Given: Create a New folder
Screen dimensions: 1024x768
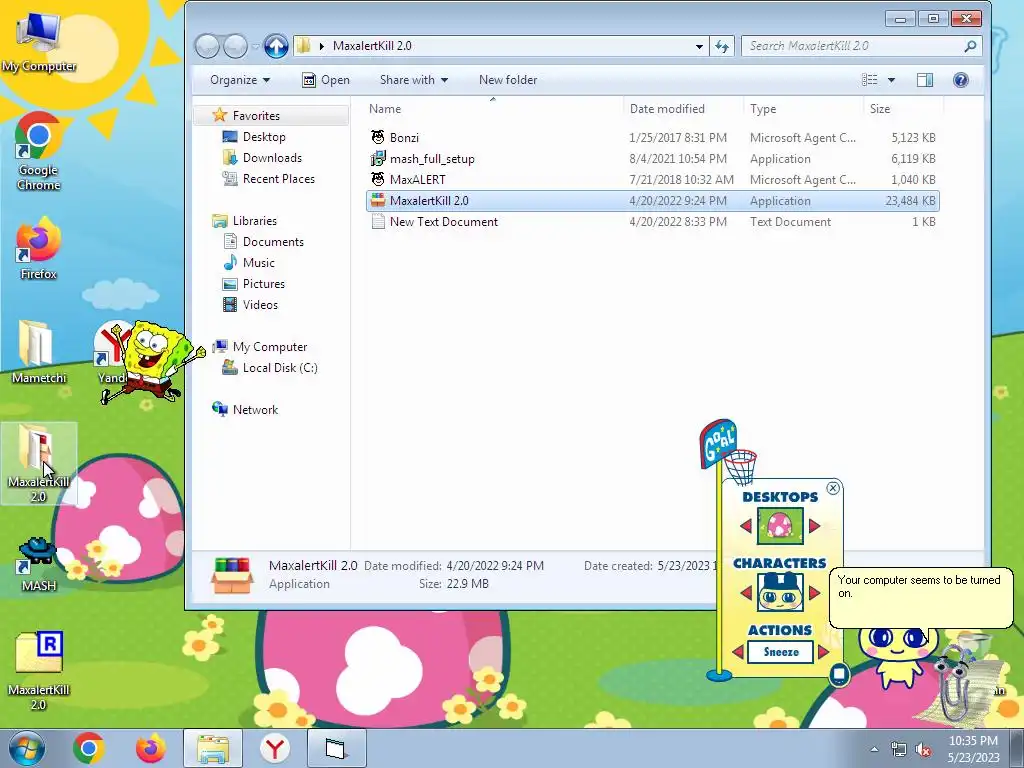Looking at the screenshot, I should (507, 80).
